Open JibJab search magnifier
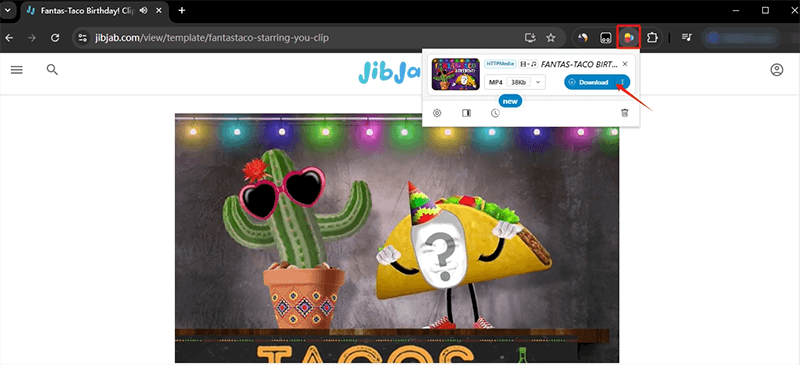Image resolution: width=800 pixels, height=365 pixels. coord(52,70)
